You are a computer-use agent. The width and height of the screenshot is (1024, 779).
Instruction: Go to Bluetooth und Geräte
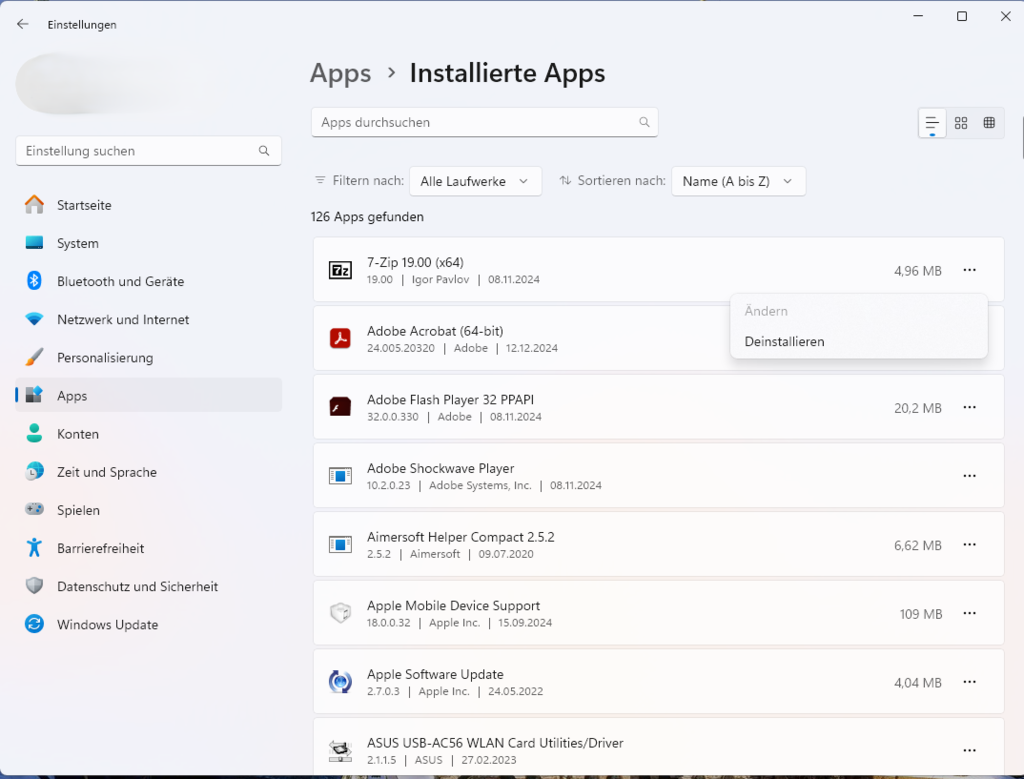point(149,281)
